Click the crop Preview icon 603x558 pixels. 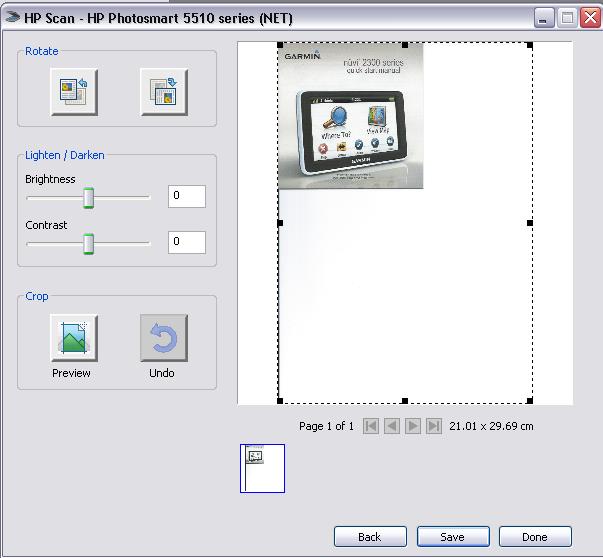tap(72, 339)
